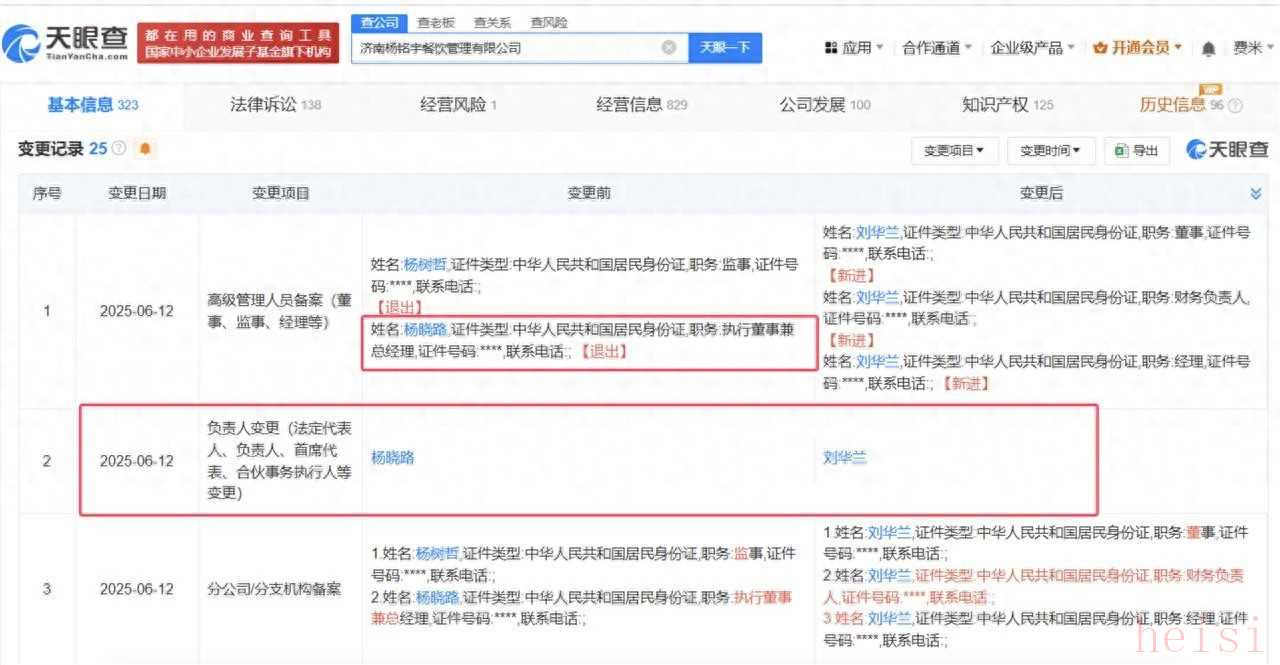Click the notification bell in the top bar
The height and width of the screenshot is (665, 1280).
tap(1209, 48)
